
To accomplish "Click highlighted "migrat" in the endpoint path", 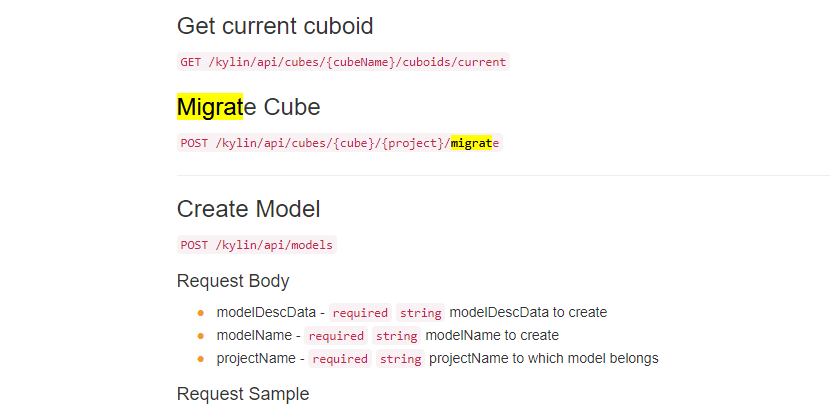I will [471, 143].
